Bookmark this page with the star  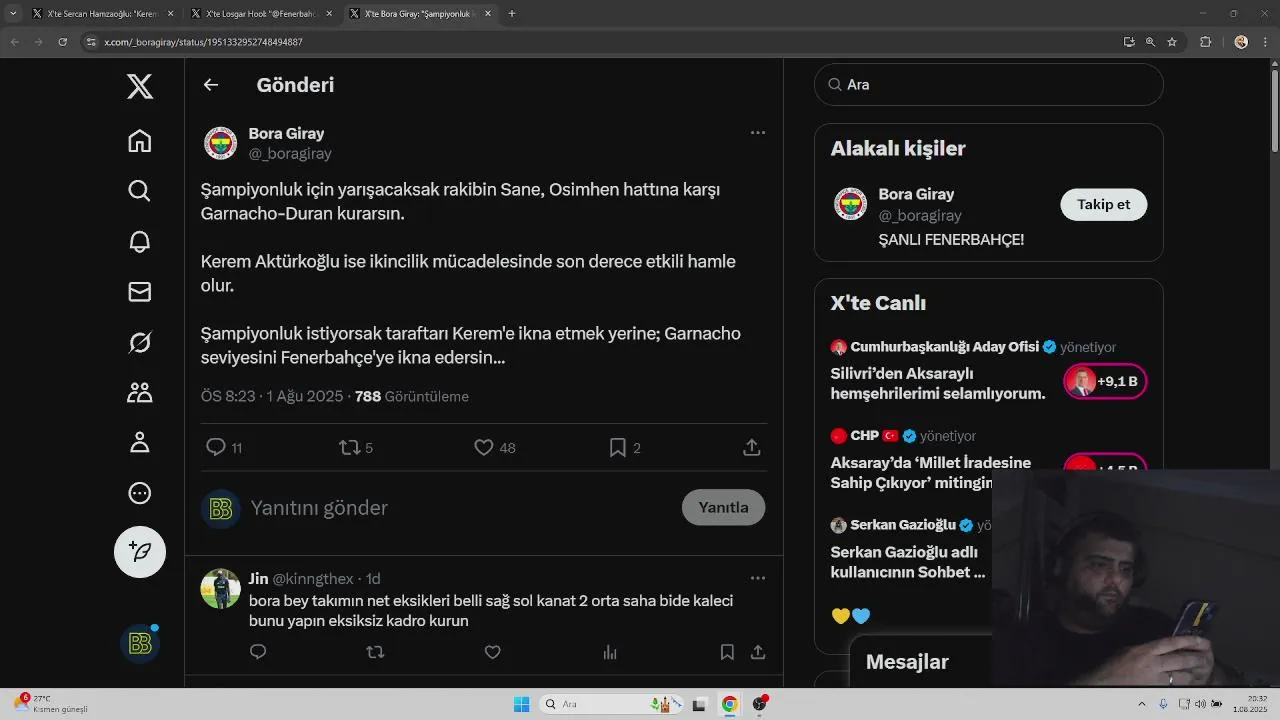(1172, 42)
